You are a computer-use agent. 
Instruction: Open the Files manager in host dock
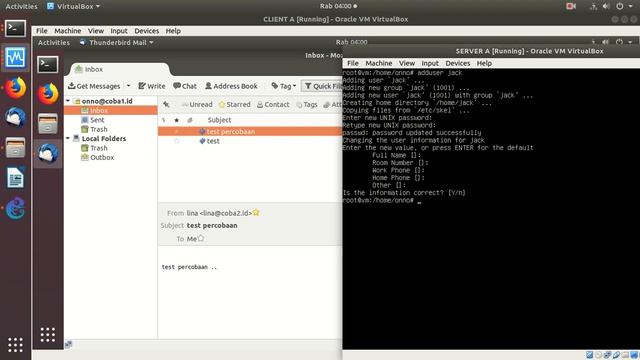coord(16,148)
